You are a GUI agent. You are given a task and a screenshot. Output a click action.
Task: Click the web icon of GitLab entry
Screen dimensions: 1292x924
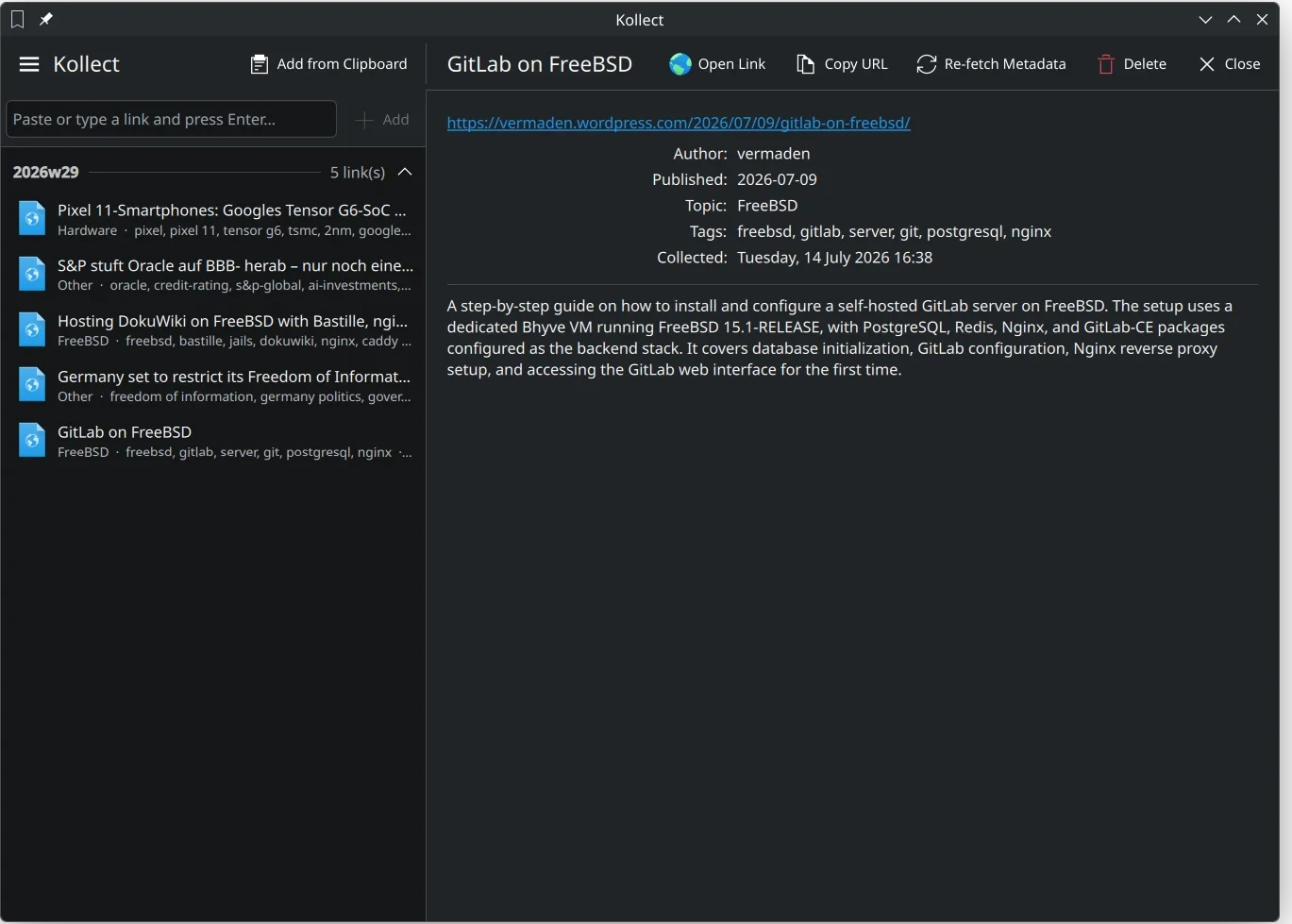point(32,441)
